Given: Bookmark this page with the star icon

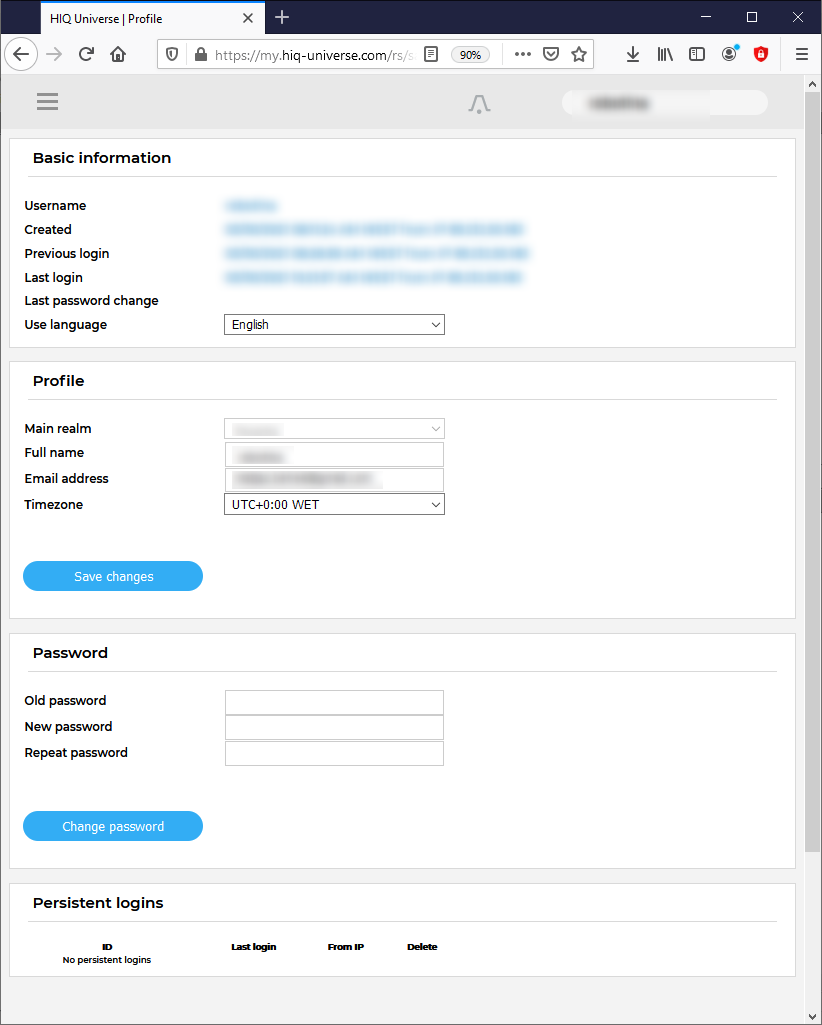Looking at the screenshot, I should [x=579, y=55].
